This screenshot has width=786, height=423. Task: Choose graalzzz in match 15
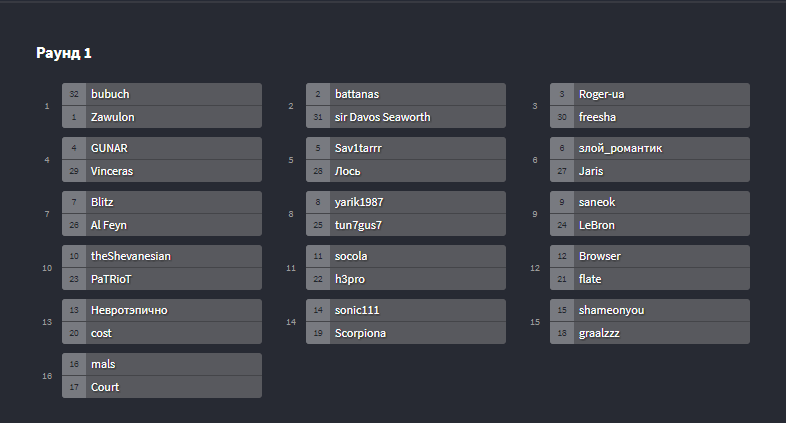(x=650, y=333)
